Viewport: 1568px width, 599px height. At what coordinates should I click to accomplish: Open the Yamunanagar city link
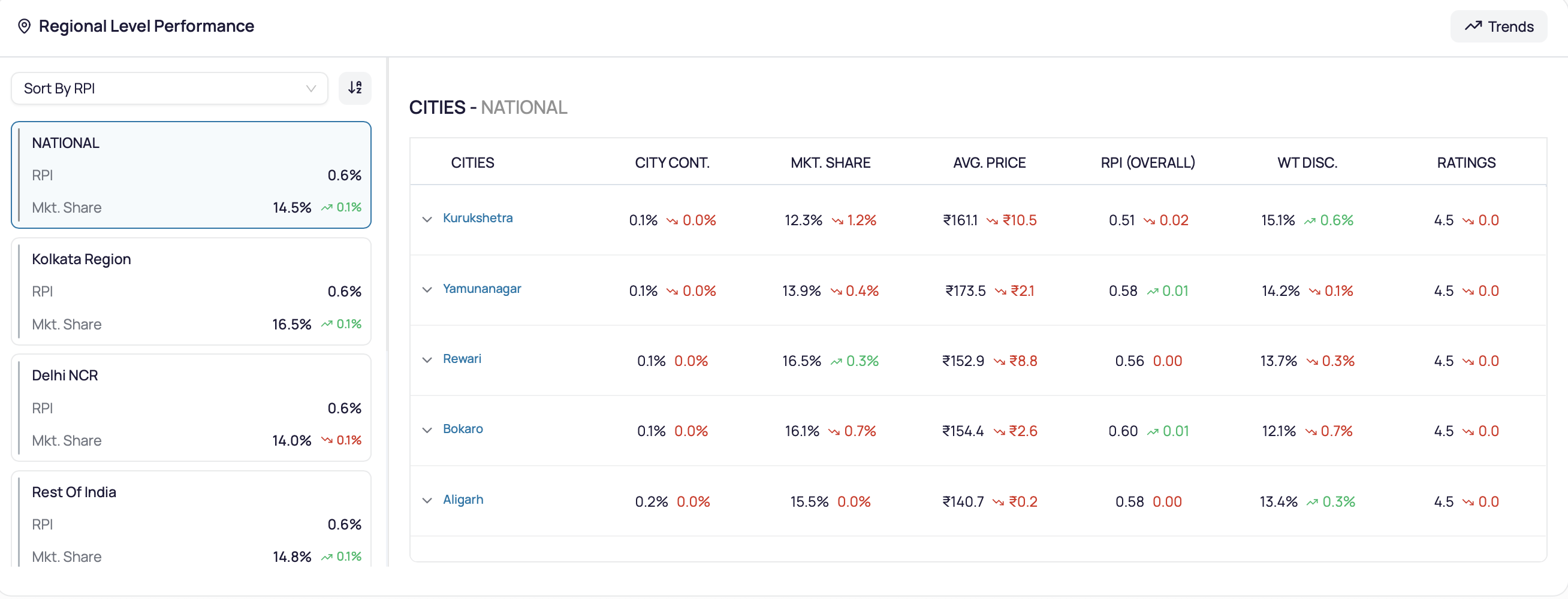pos(482,289)
